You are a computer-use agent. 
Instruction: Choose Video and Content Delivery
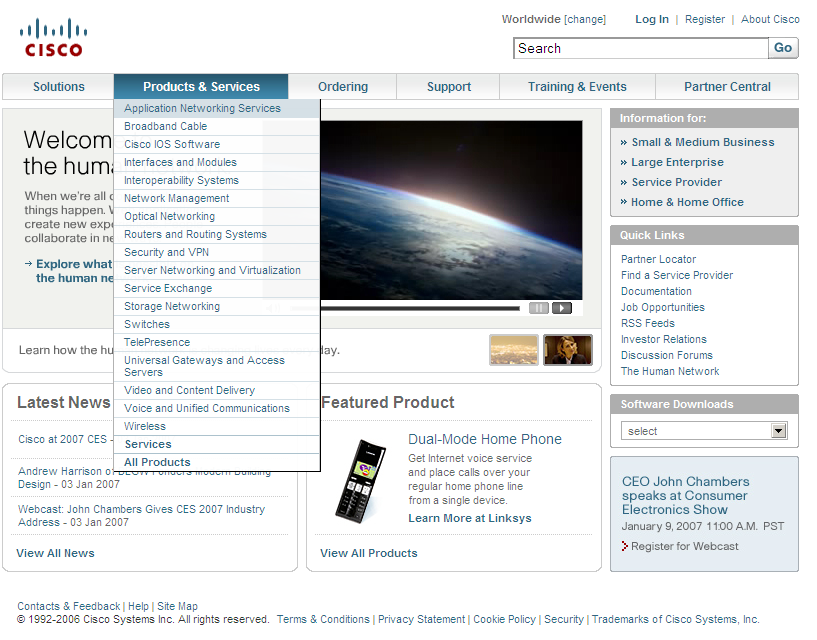(x=217, y=390)
